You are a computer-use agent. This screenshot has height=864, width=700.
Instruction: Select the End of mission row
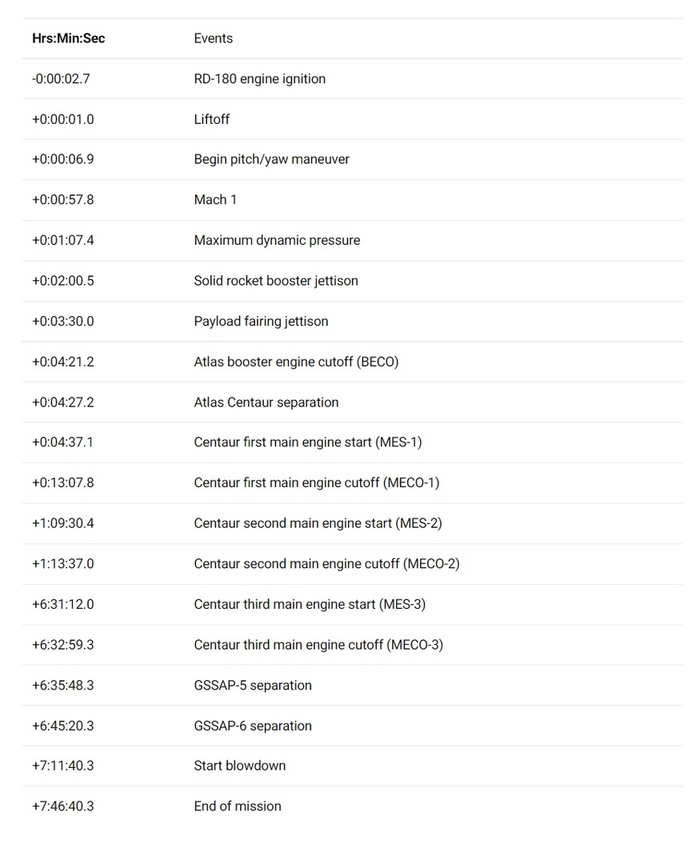tap(237, 806)
